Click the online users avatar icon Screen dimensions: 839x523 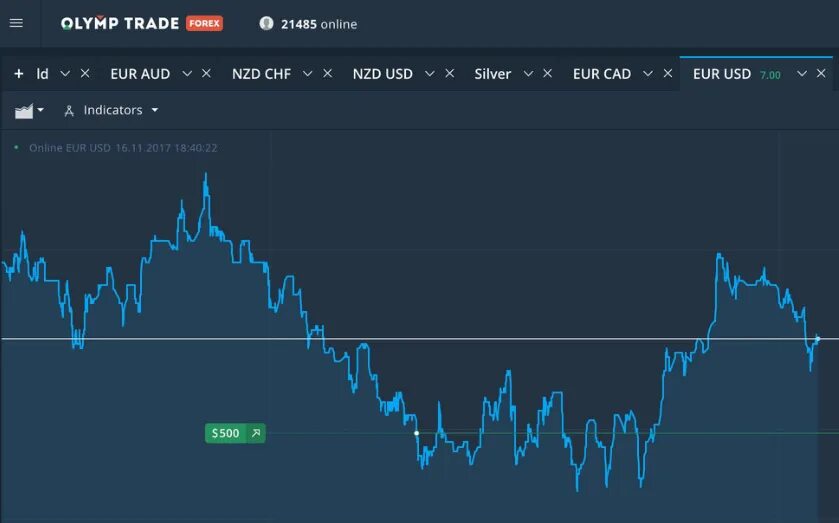[266, 24]
